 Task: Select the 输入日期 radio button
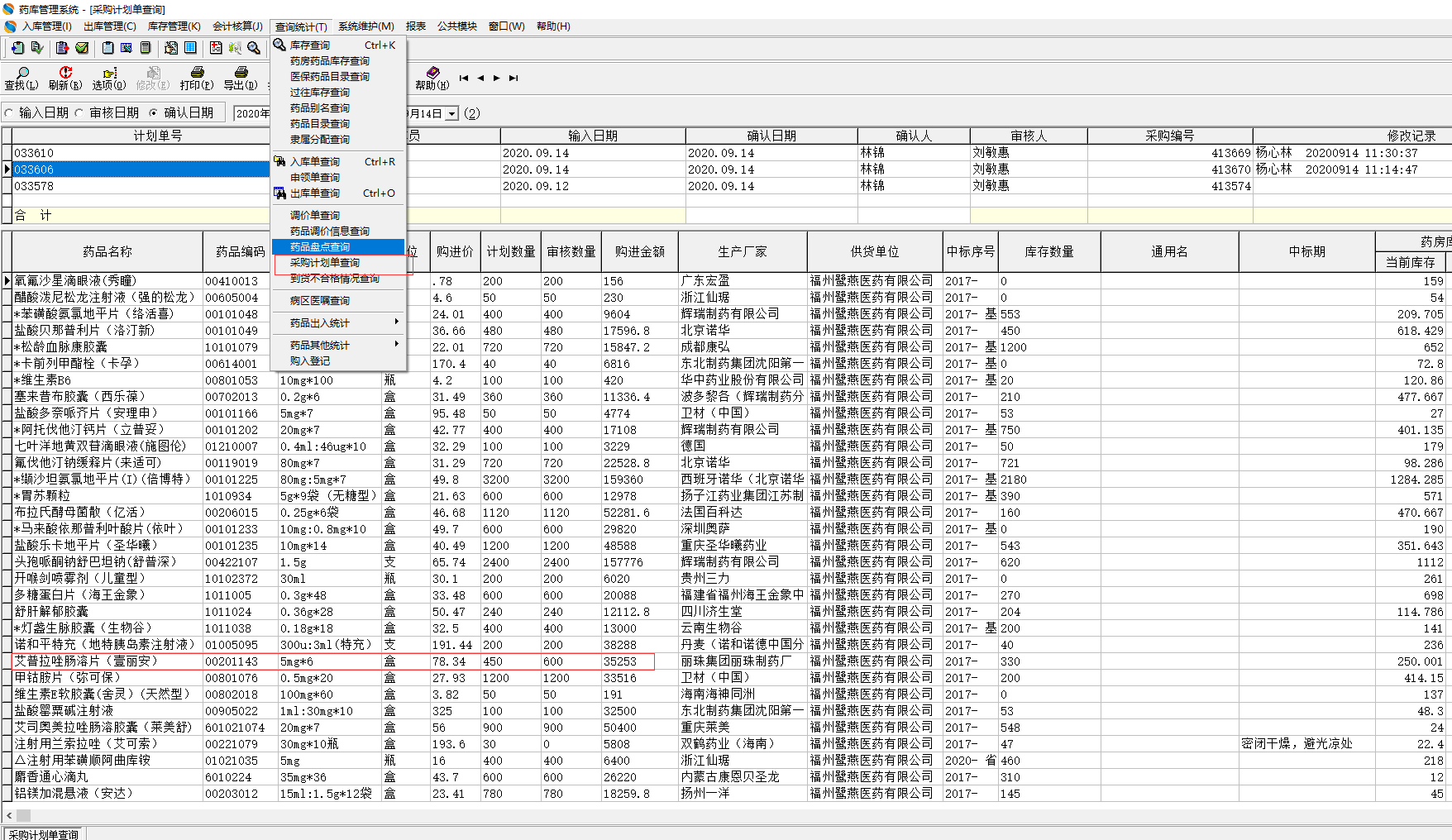coord(9,113)
